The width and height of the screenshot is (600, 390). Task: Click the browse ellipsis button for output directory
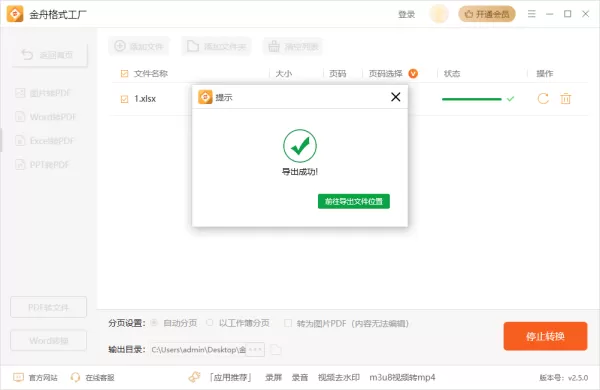pyautogui.click(x=255, y=349)
